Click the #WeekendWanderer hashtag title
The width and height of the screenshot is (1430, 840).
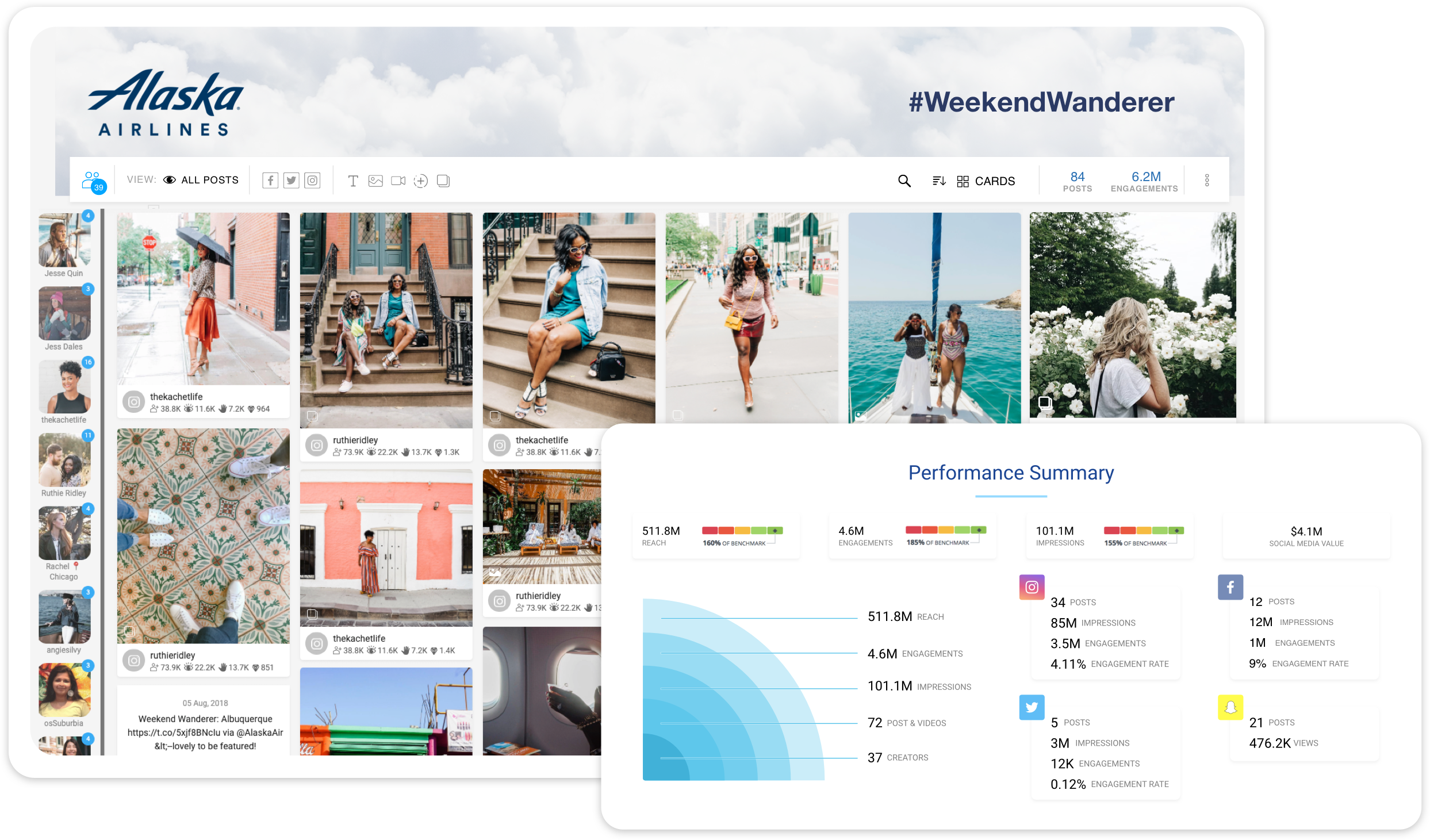click(1041, 102)
